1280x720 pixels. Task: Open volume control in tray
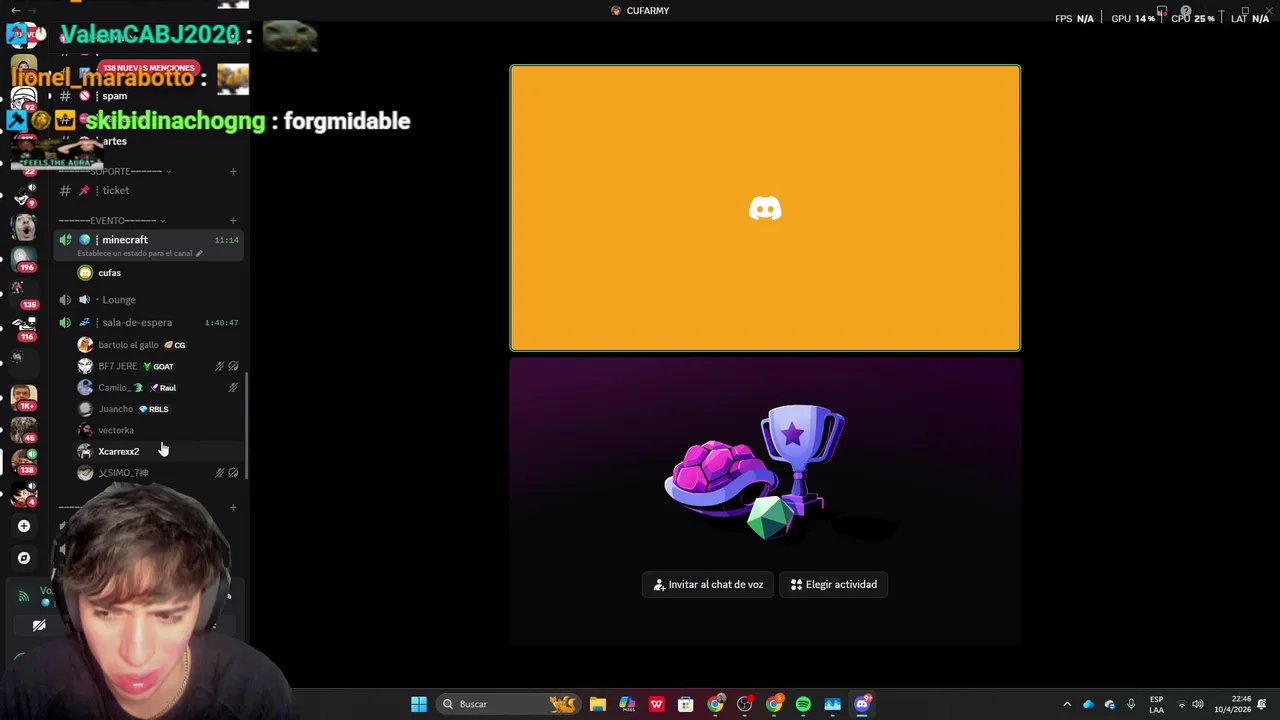point(1198,704)
